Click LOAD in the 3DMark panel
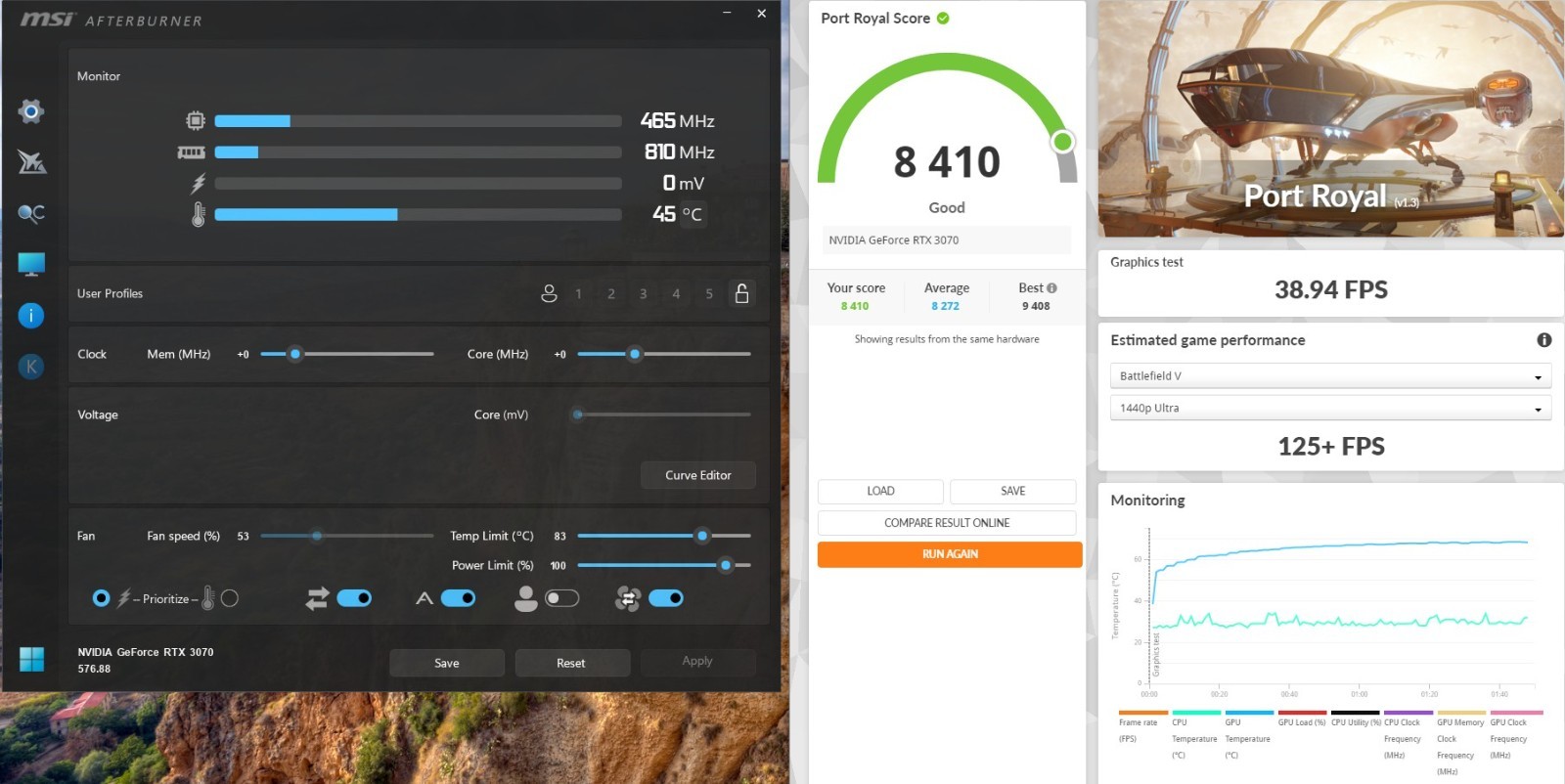1565x784 pixels. (880, 492)
